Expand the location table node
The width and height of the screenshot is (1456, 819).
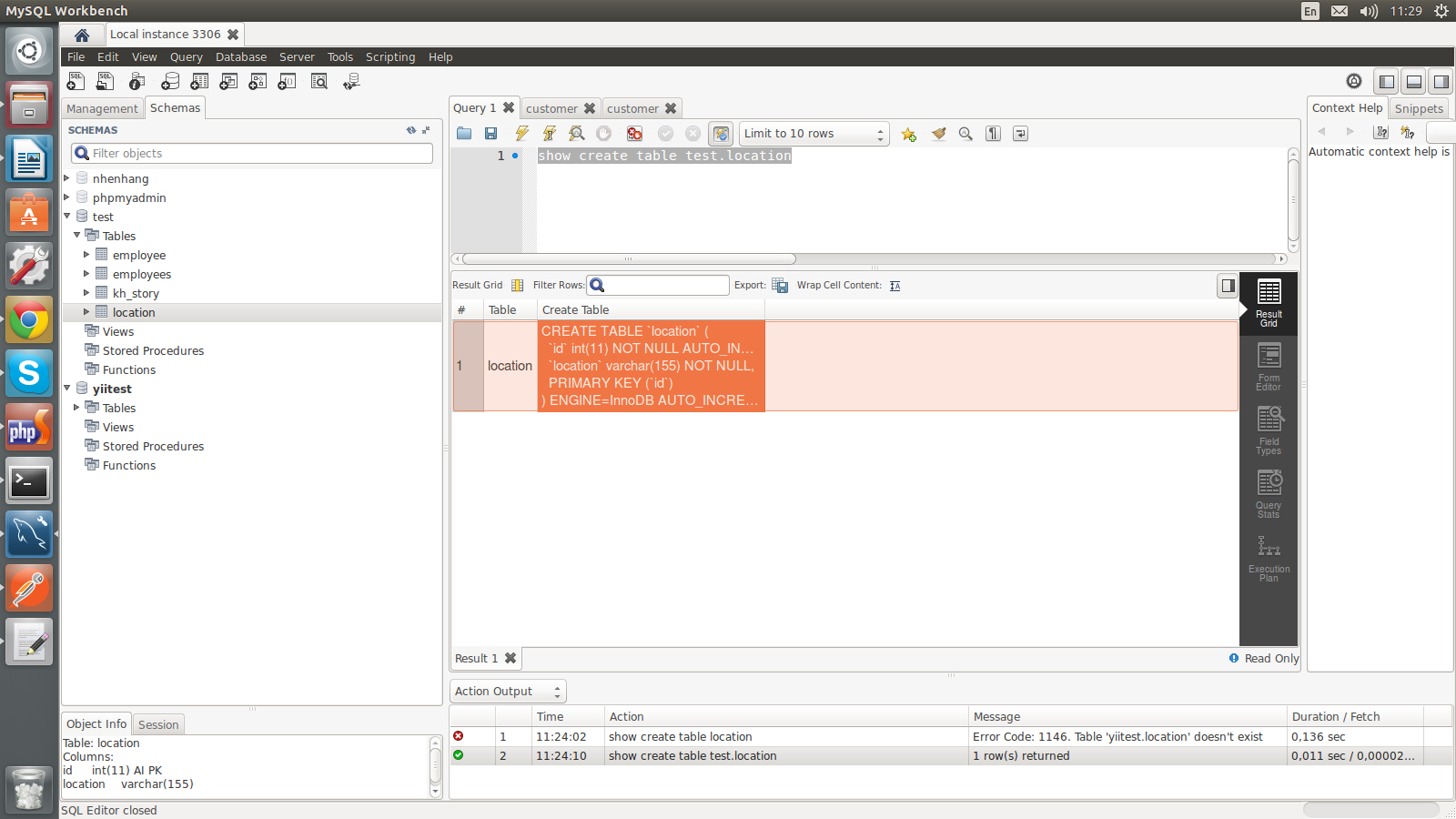click(86, 312)
